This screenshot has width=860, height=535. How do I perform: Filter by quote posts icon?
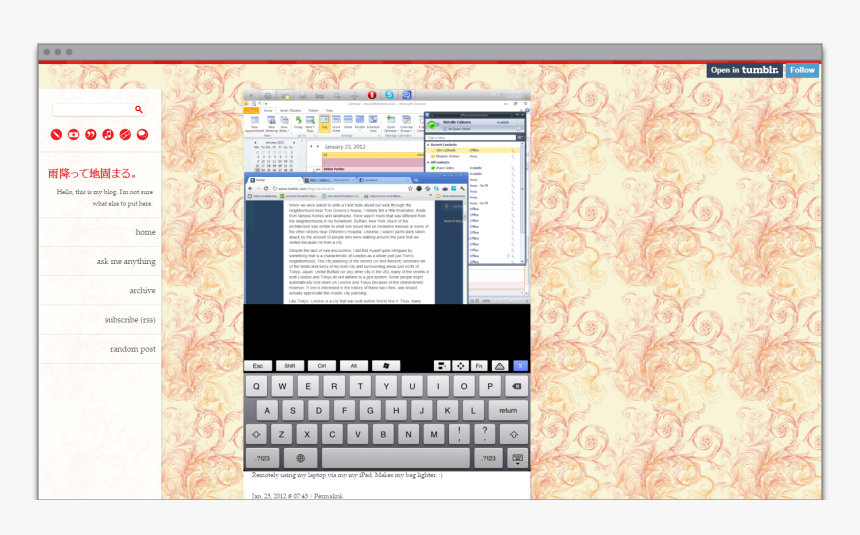(90, 134)
